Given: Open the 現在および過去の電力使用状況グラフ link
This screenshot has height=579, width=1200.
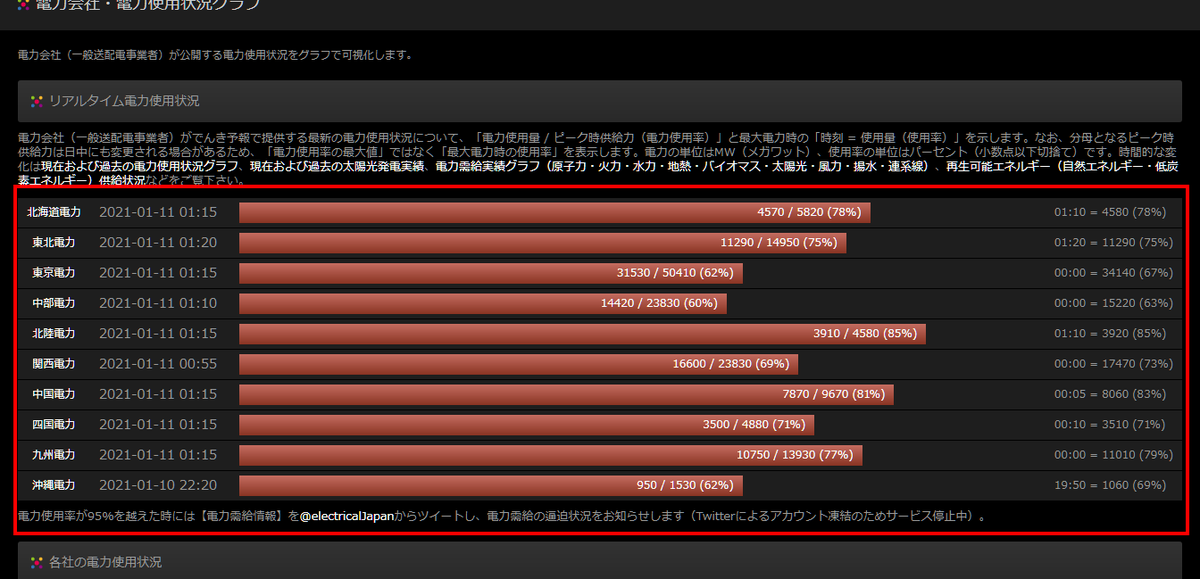Looking at the screenshot, I should coord(140,165).
